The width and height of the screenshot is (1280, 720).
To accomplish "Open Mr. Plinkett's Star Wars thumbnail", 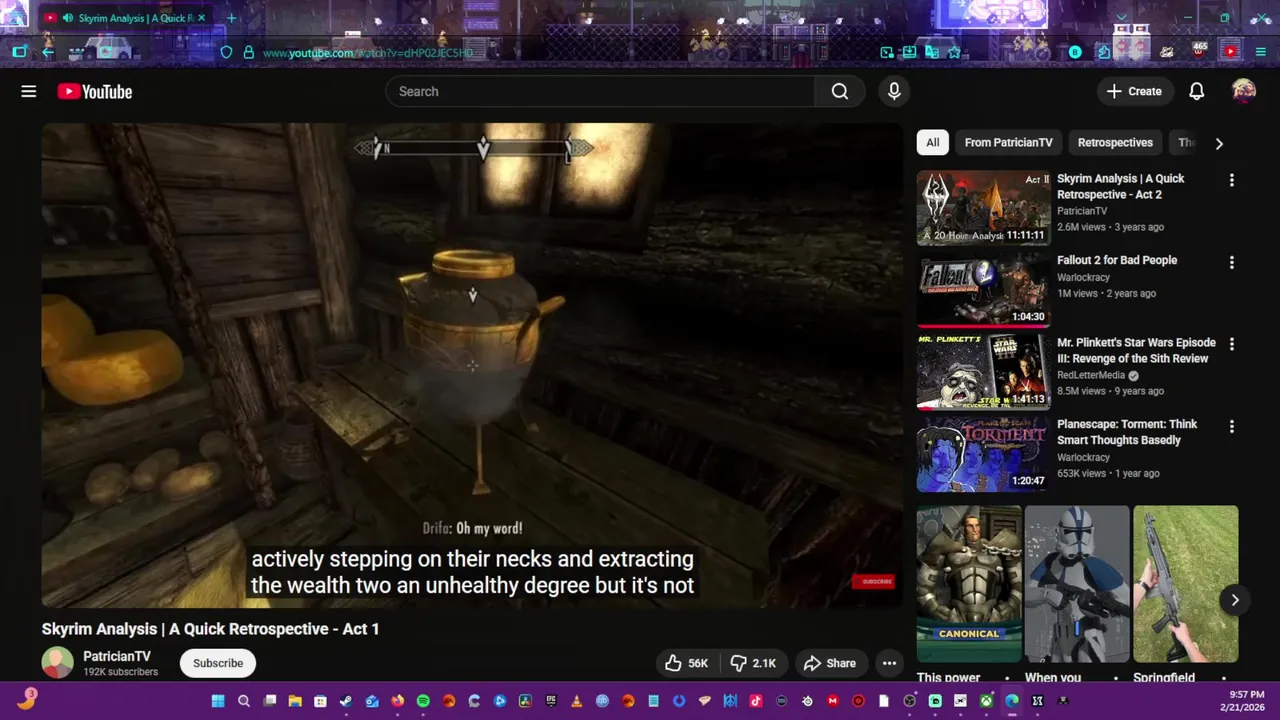I will click(984, 372).
